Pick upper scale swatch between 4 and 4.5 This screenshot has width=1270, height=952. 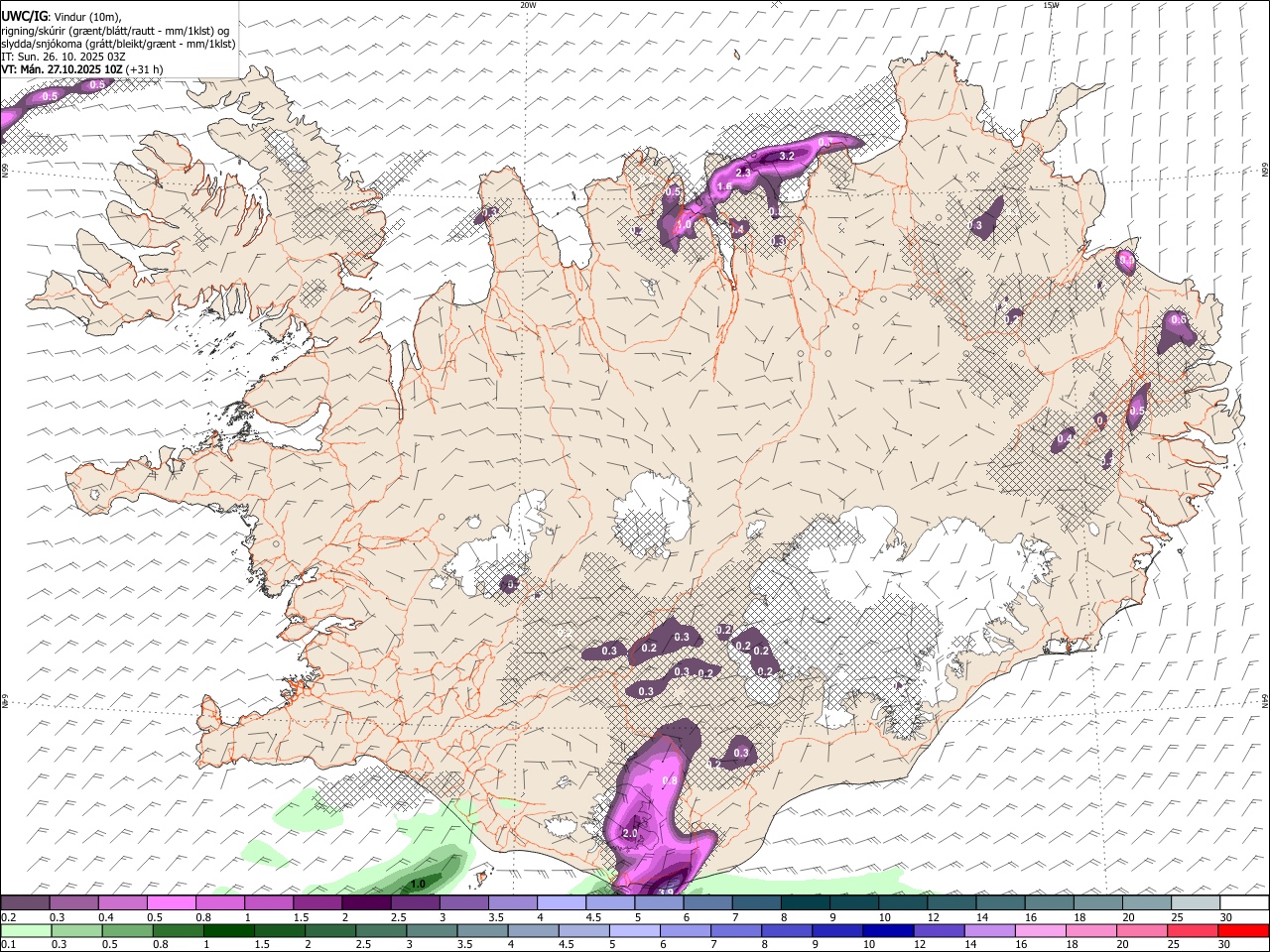point(562,903)
